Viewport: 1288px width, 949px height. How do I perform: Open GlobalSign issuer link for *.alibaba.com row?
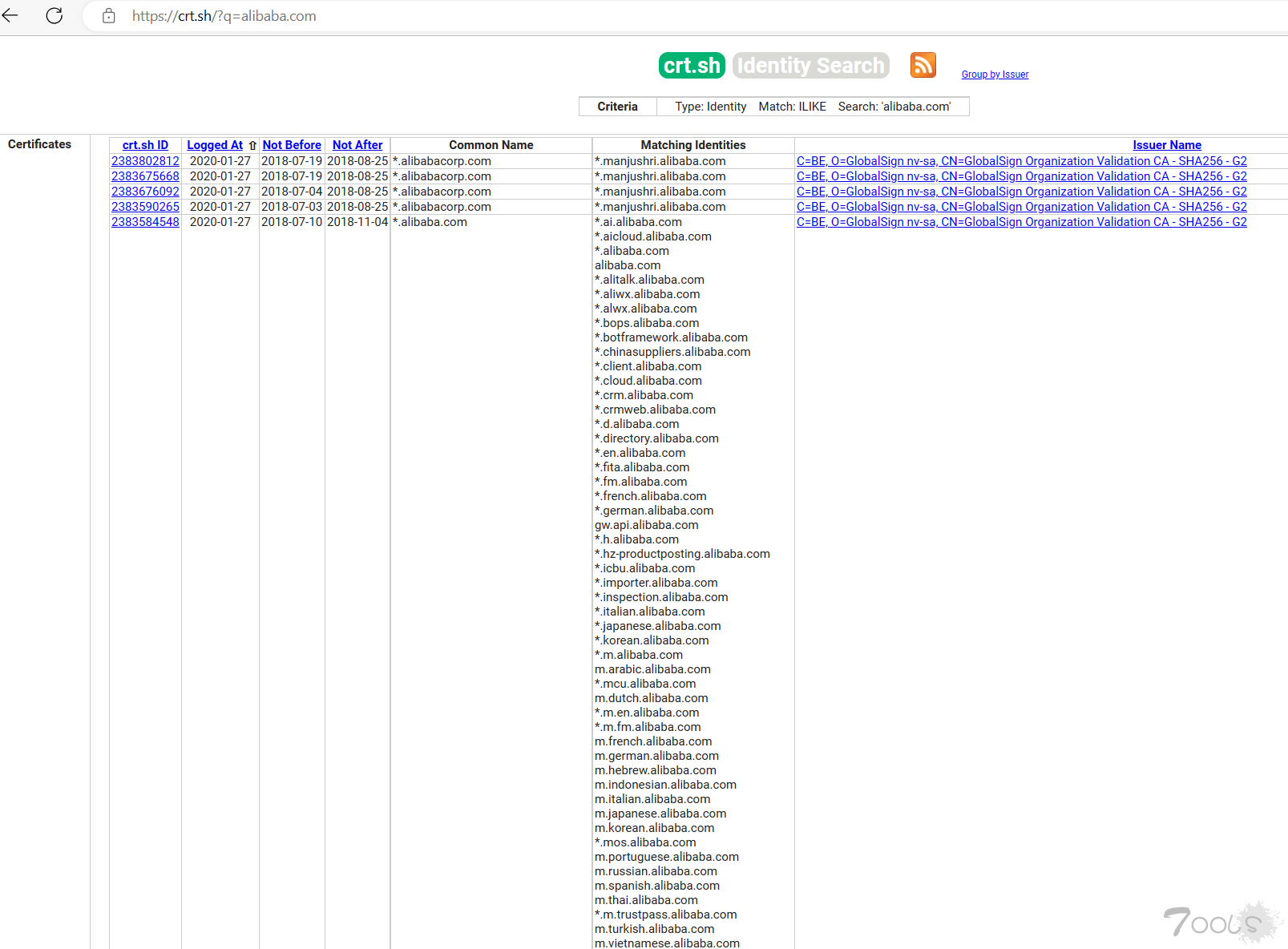1021,222
